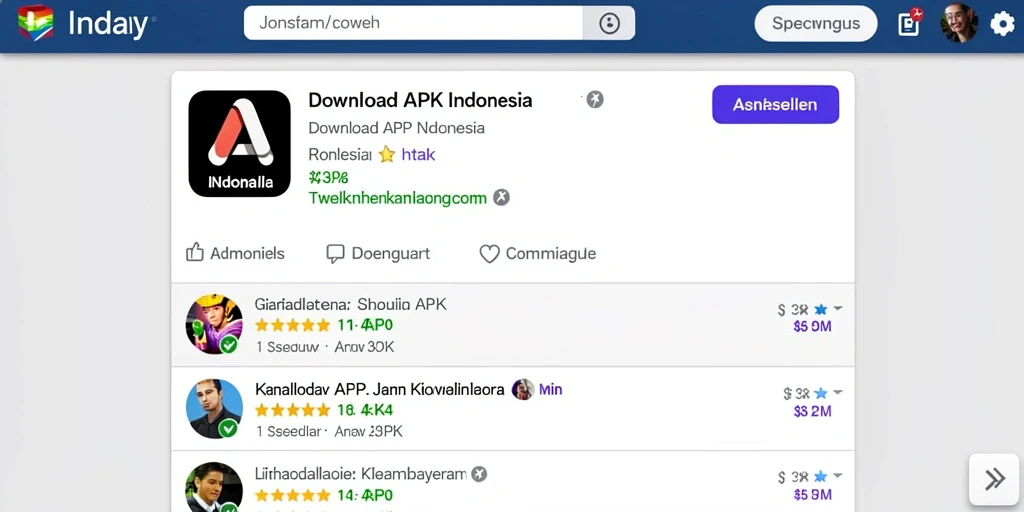Screen dimensions: 1024x512
Task: Expand dropdown arrow in Lithaodallaoie row
Action: click(x=837, y=475)
